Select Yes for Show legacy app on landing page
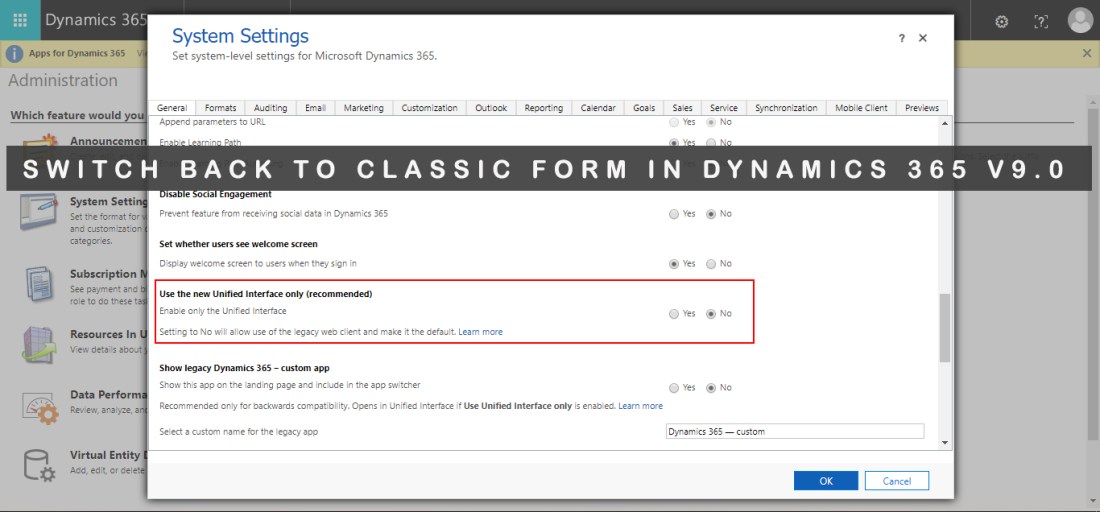 click(x=674, y=388)
